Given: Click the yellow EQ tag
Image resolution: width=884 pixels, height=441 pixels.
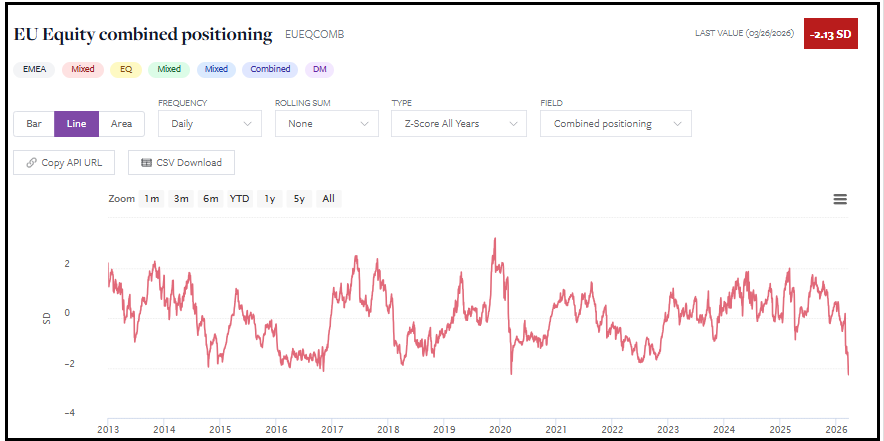Looking at the screenshot, I should tap(126, 70).
